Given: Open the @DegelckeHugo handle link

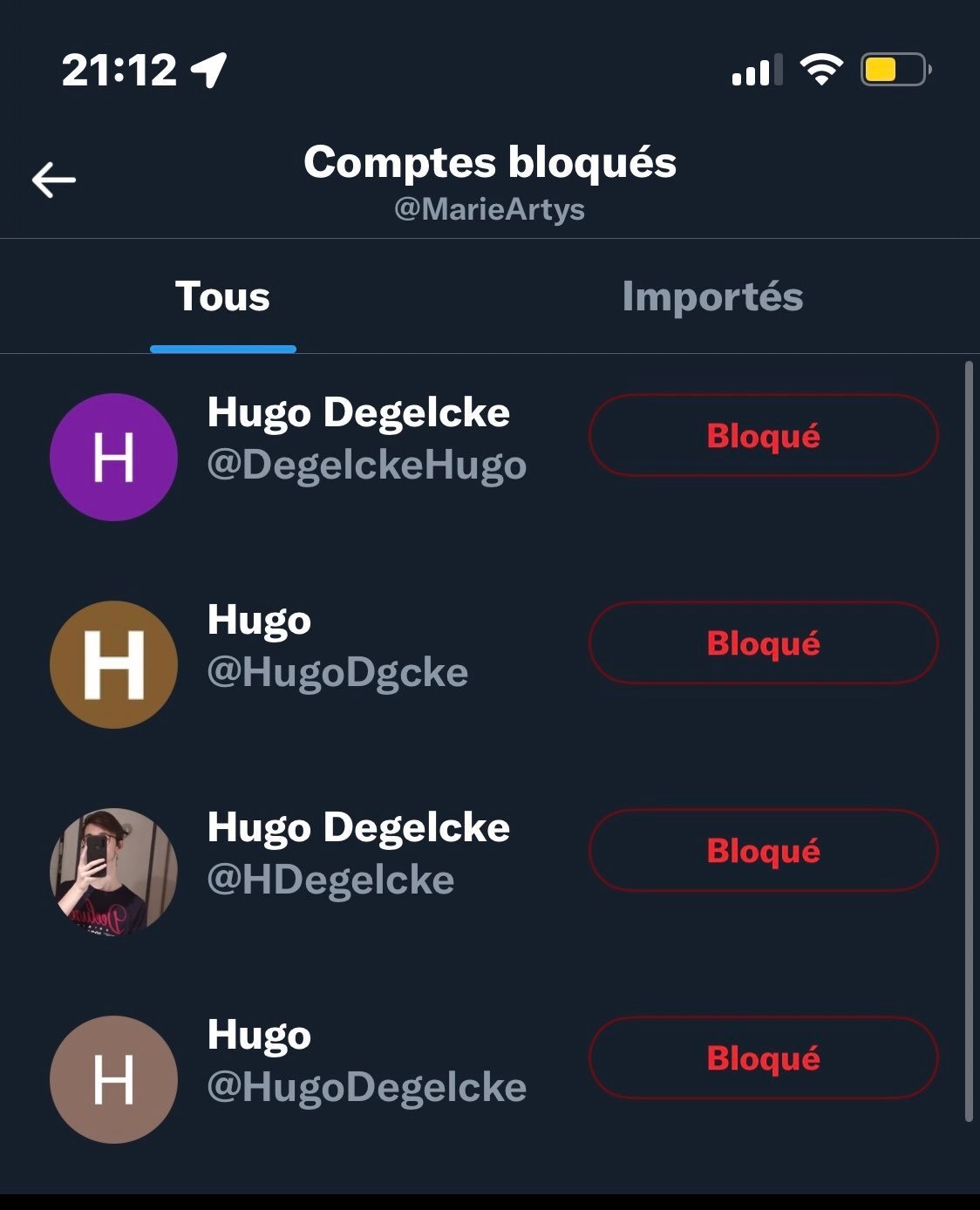Looking at the screenshot, I should click(x=367, y=466).
